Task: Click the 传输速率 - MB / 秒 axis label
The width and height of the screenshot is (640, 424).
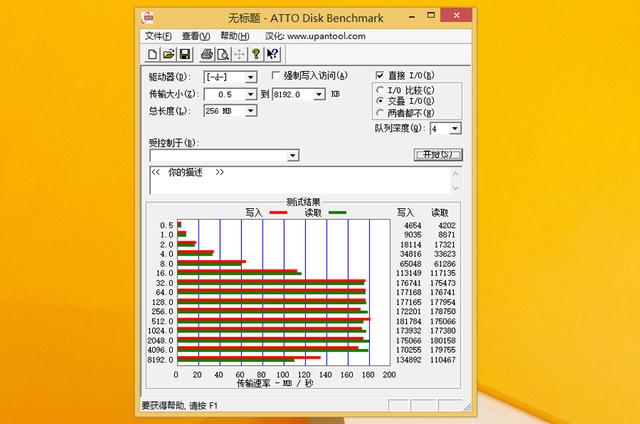Action: coord(275,384)
